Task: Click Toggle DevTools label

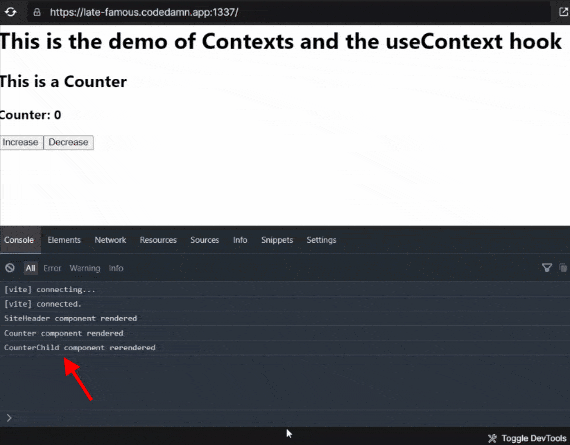Action: (534, 438)
